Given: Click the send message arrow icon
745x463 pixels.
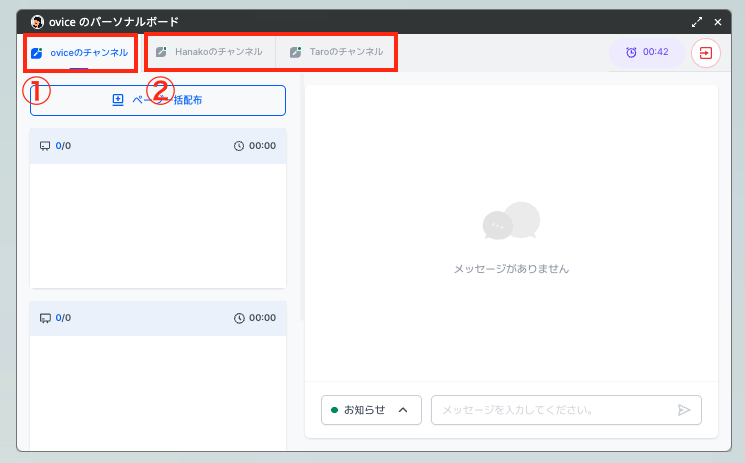Looking at the screenshot, I should click(x=683, y=410).
